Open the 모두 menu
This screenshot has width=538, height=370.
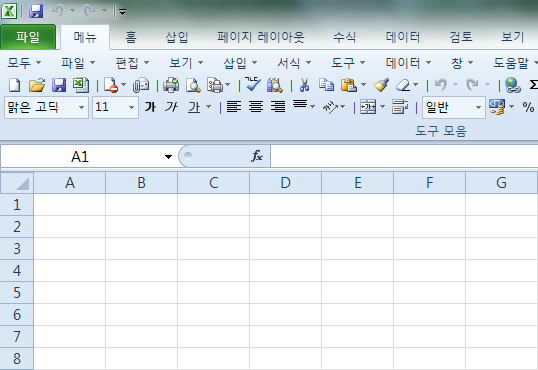pyautogui.click(x=24, y=62)
